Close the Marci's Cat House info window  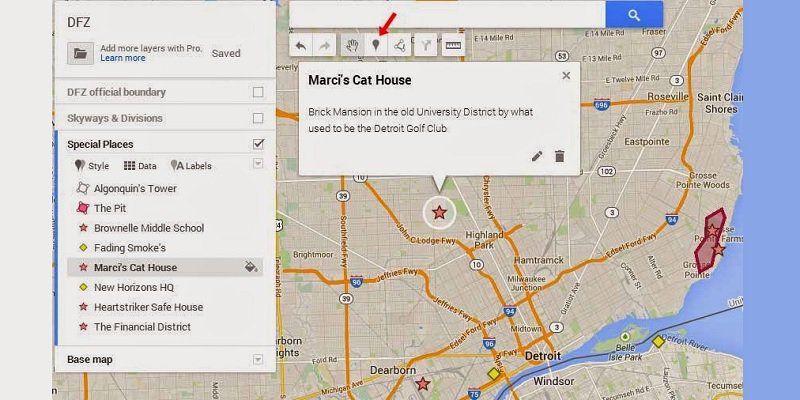(566, 76)
